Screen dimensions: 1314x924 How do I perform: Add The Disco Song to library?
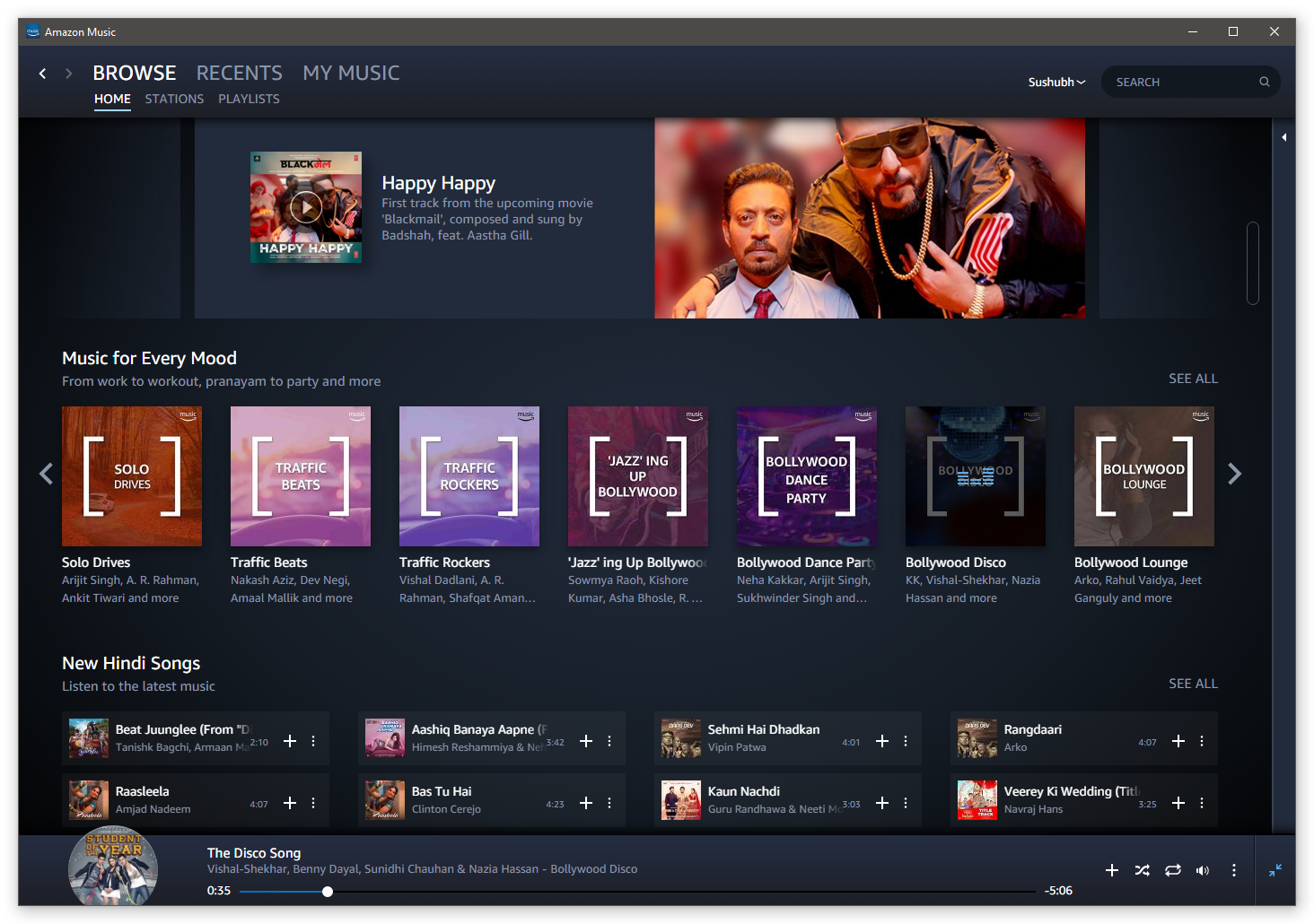tap(1112, 870)
